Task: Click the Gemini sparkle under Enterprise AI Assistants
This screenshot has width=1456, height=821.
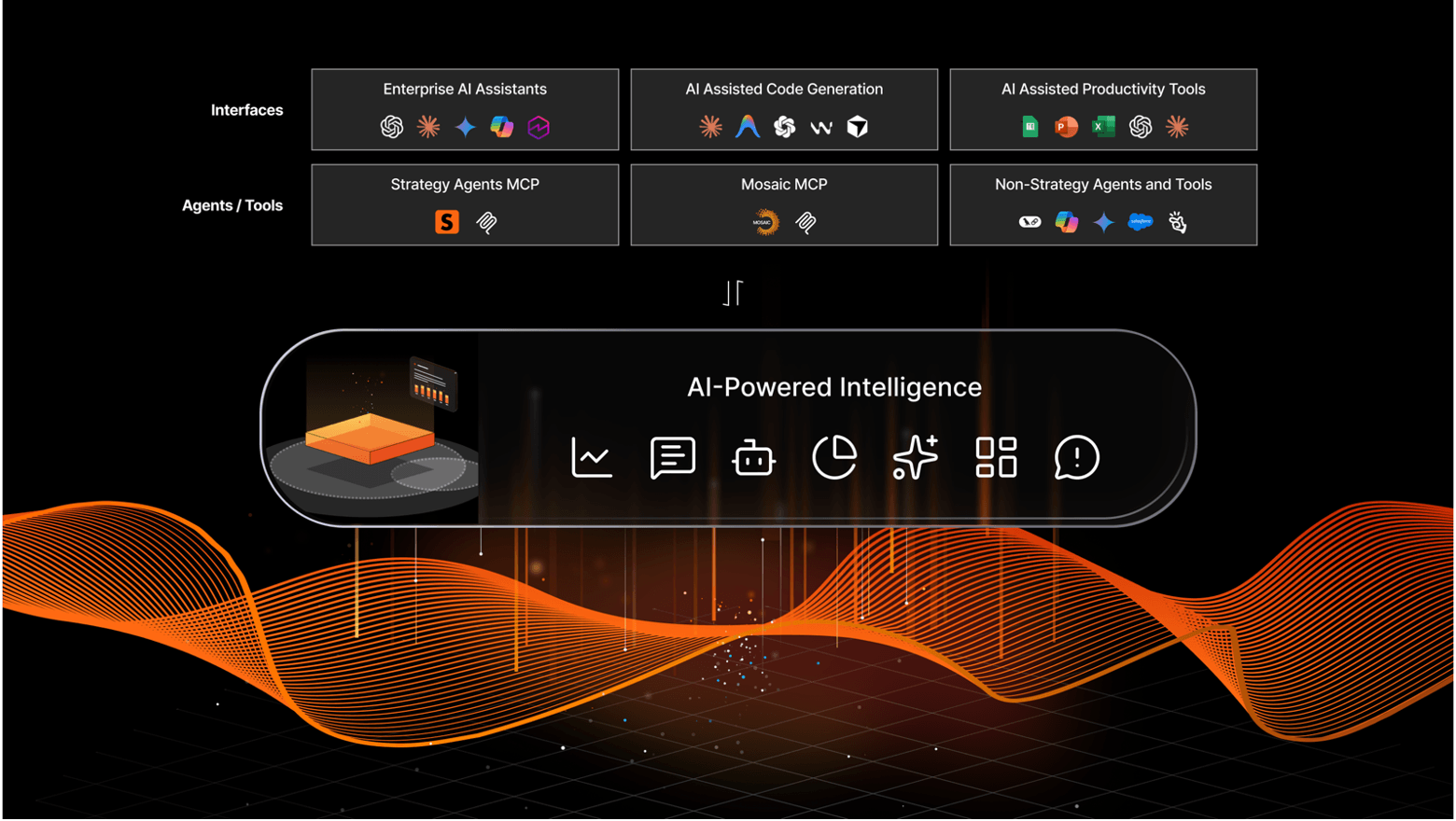Action: (x=465, y=127)
